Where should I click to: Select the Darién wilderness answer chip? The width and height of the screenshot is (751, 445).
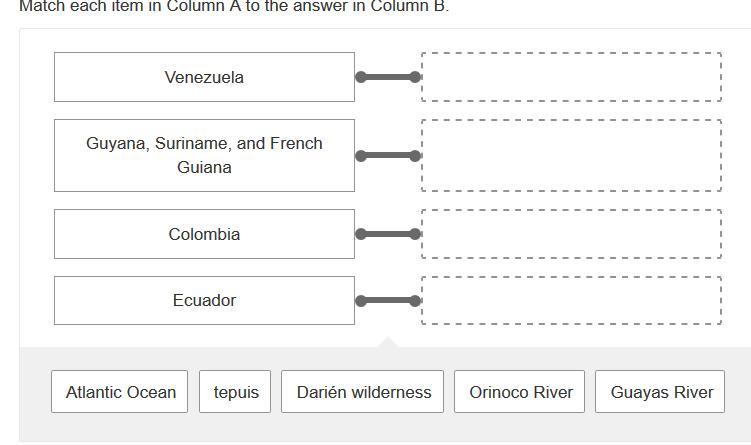(x=364, y=392)
